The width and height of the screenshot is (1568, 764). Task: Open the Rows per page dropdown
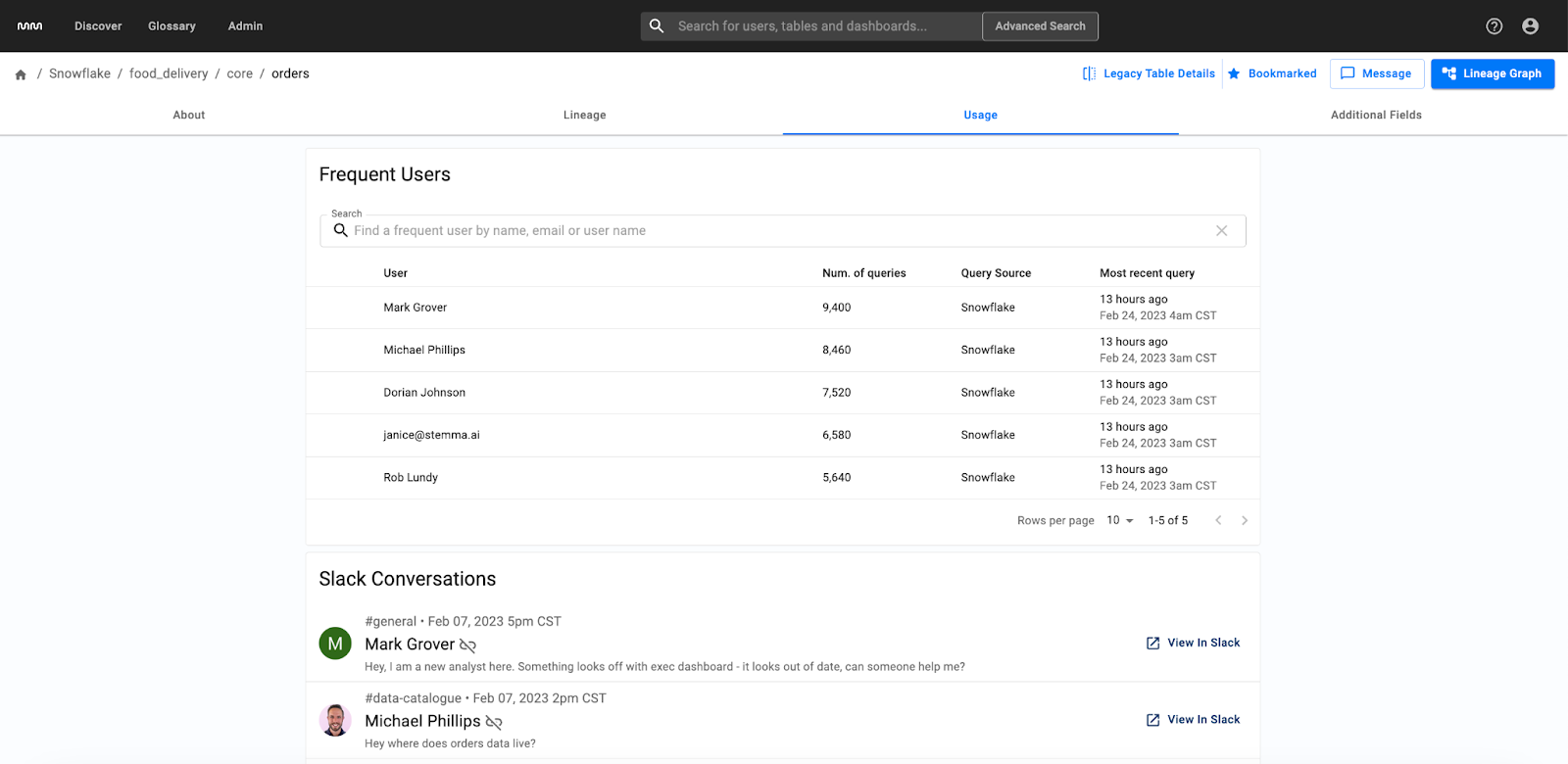coord(1119,521)
